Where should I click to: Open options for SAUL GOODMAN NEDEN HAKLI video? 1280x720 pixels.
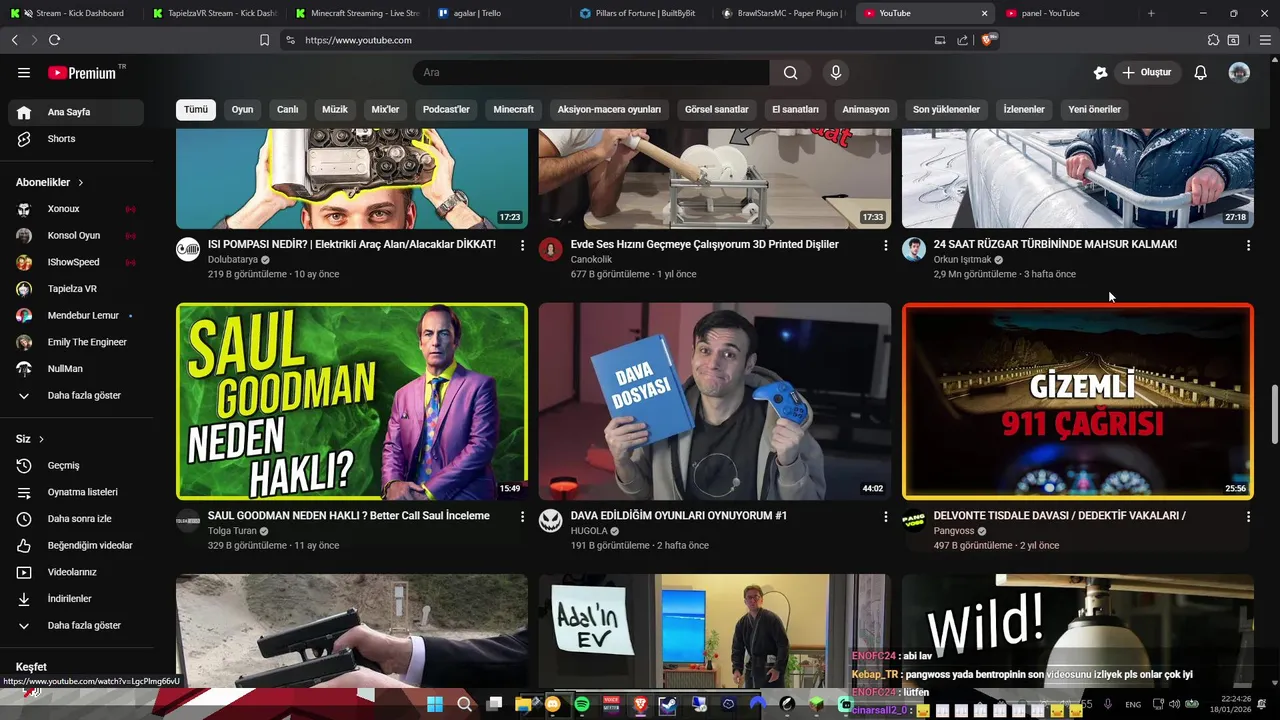click(x=522, y=516)
